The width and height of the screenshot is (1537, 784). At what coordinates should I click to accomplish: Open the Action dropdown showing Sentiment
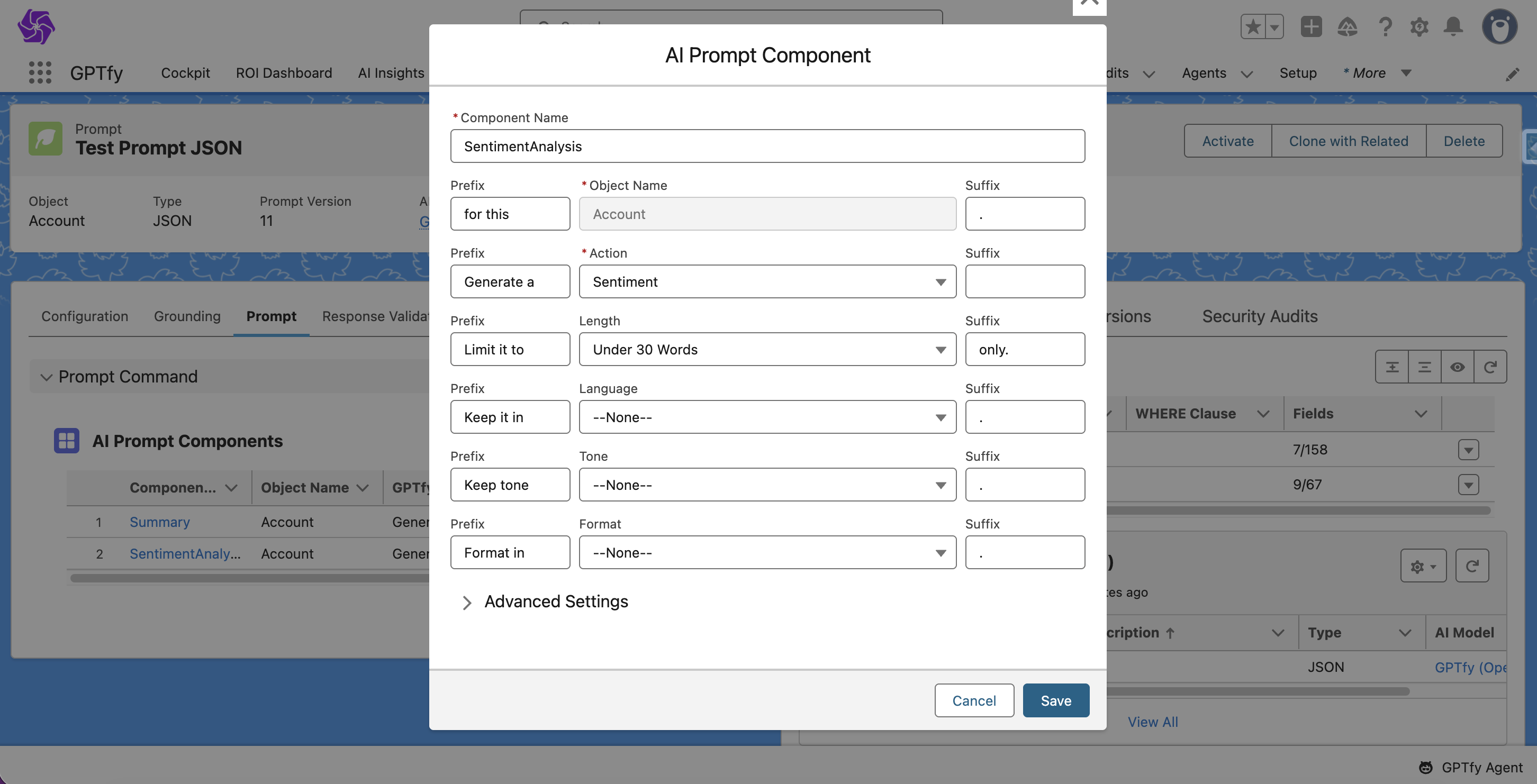(x=767, y=282)
